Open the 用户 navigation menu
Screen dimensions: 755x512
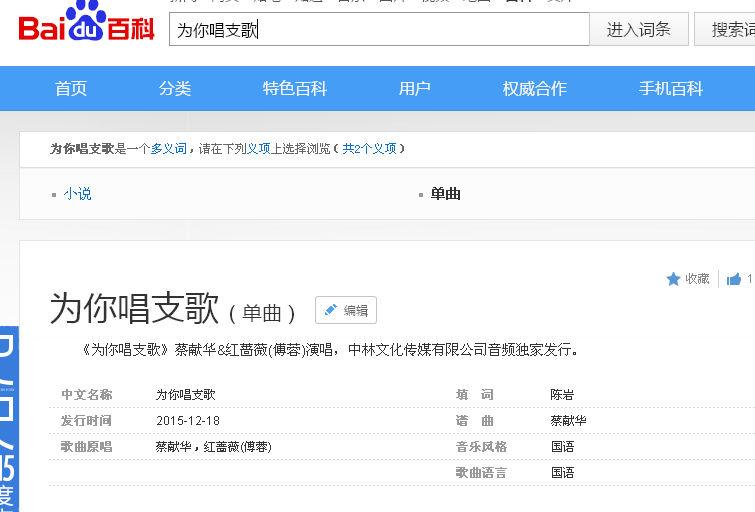415,89
